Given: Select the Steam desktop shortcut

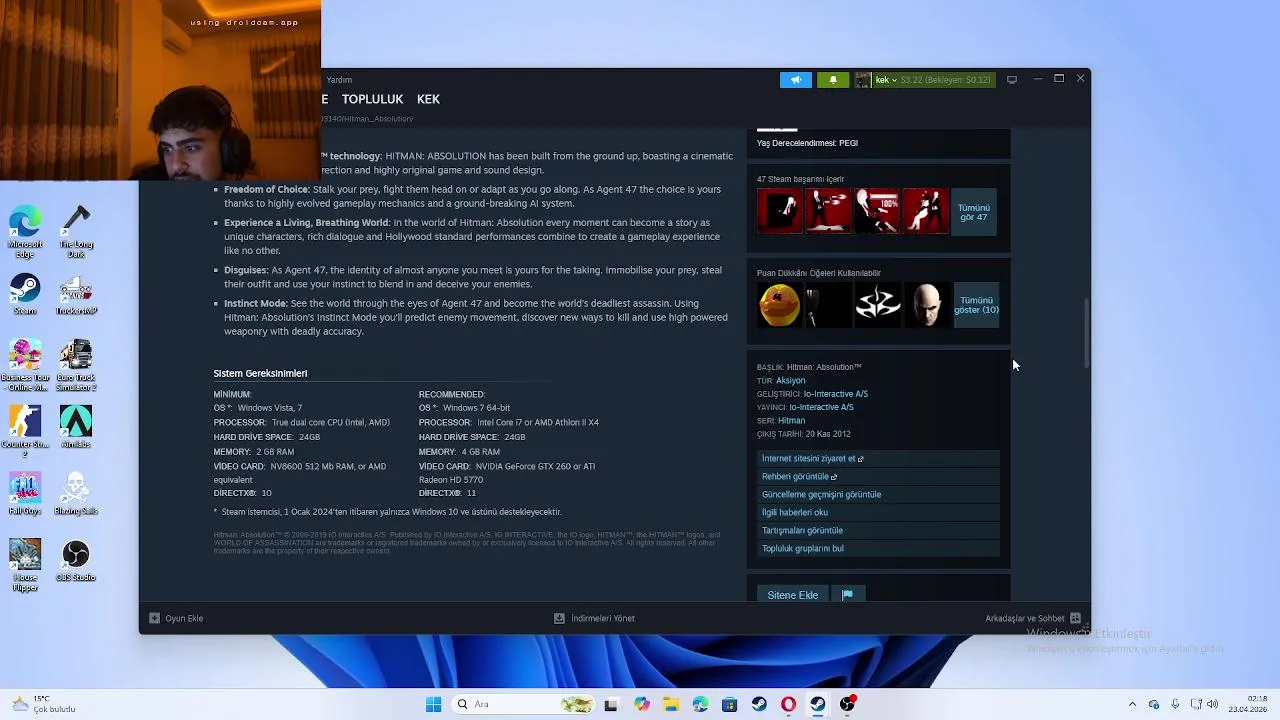Looking at the screenshot, I should point(25,294).
